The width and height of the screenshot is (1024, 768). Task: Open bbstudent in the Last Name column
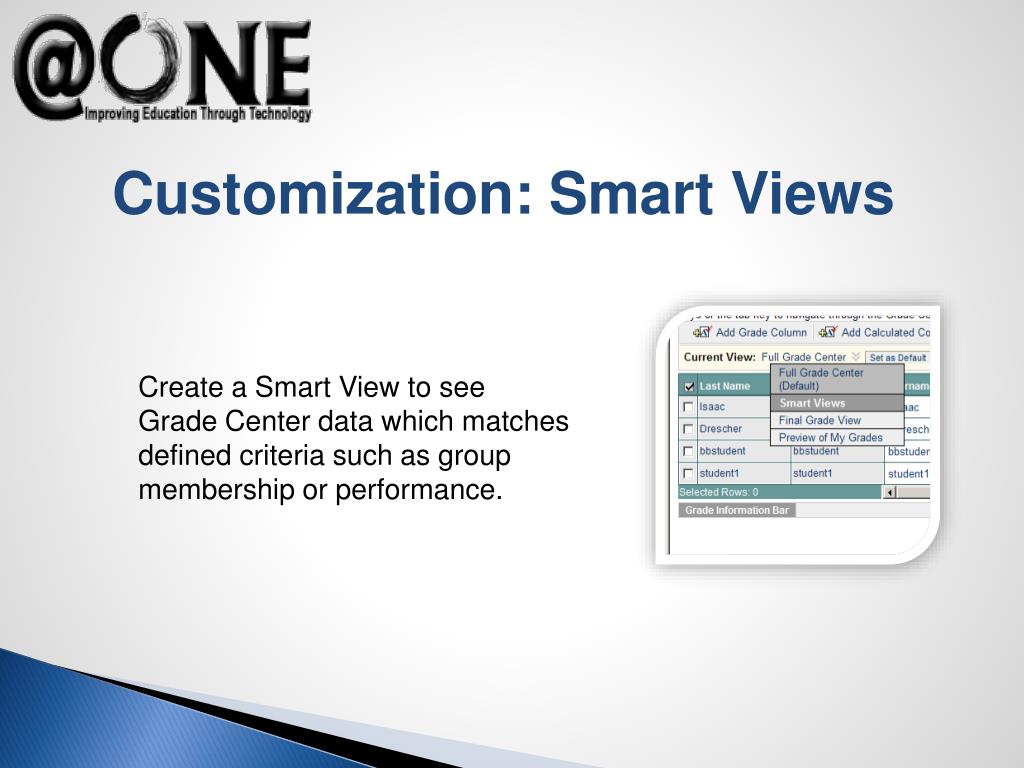[x=722, y=451]
